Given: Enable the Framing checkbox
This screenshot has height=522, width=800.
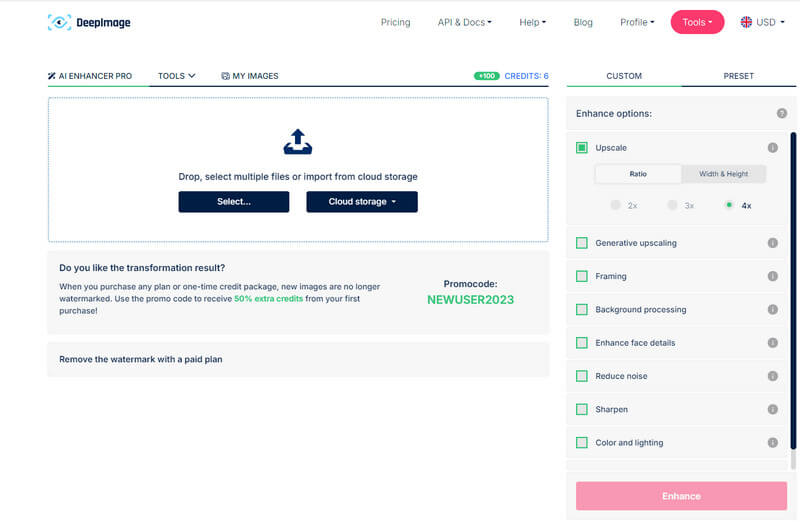Looking at the screenshot, I should pyautogui.click(x=582, y=276).
